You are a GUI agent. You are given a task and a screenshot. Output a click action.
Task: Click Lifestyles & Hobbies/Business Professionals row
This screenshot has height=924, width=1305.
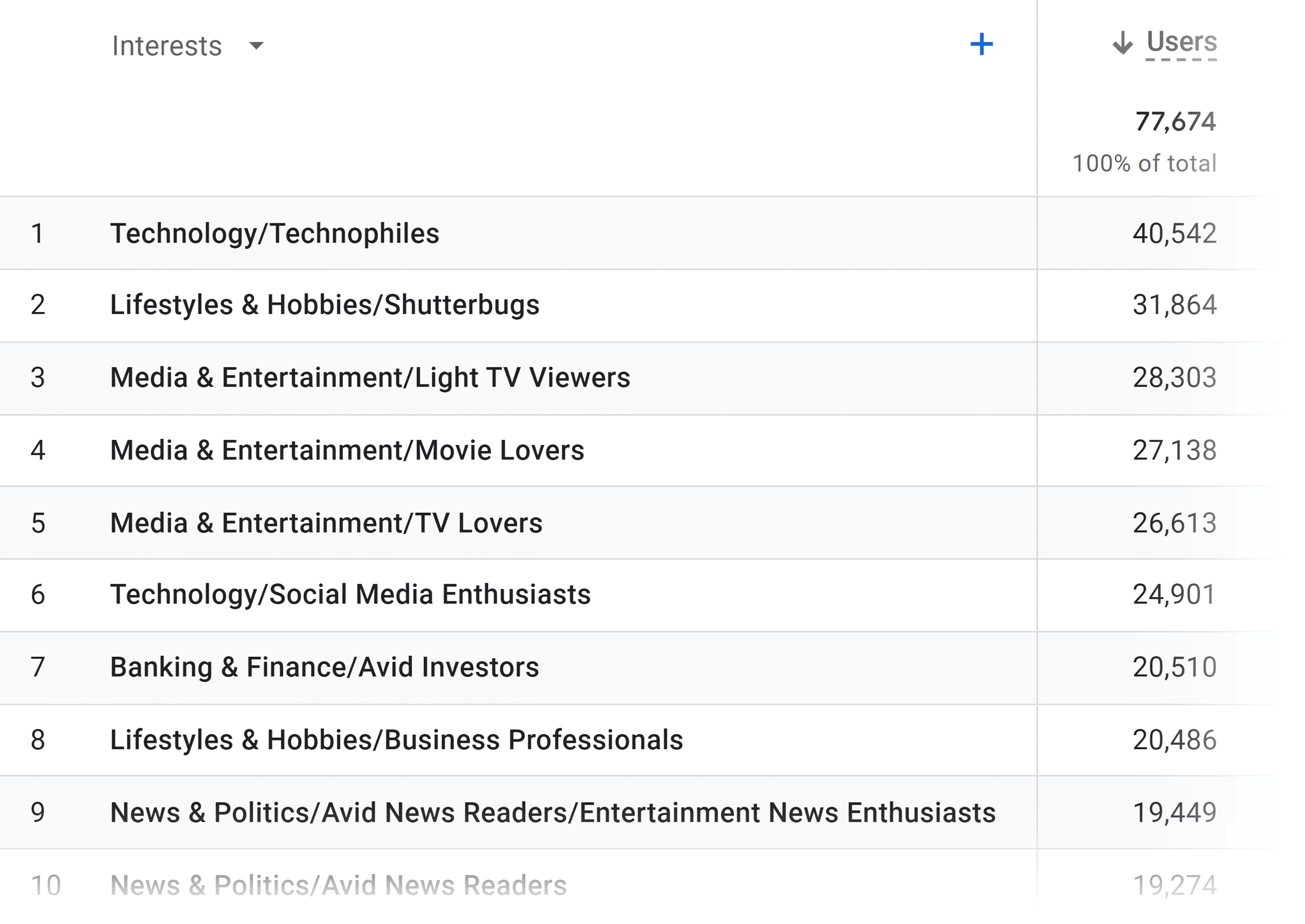[x=396, y=740]
